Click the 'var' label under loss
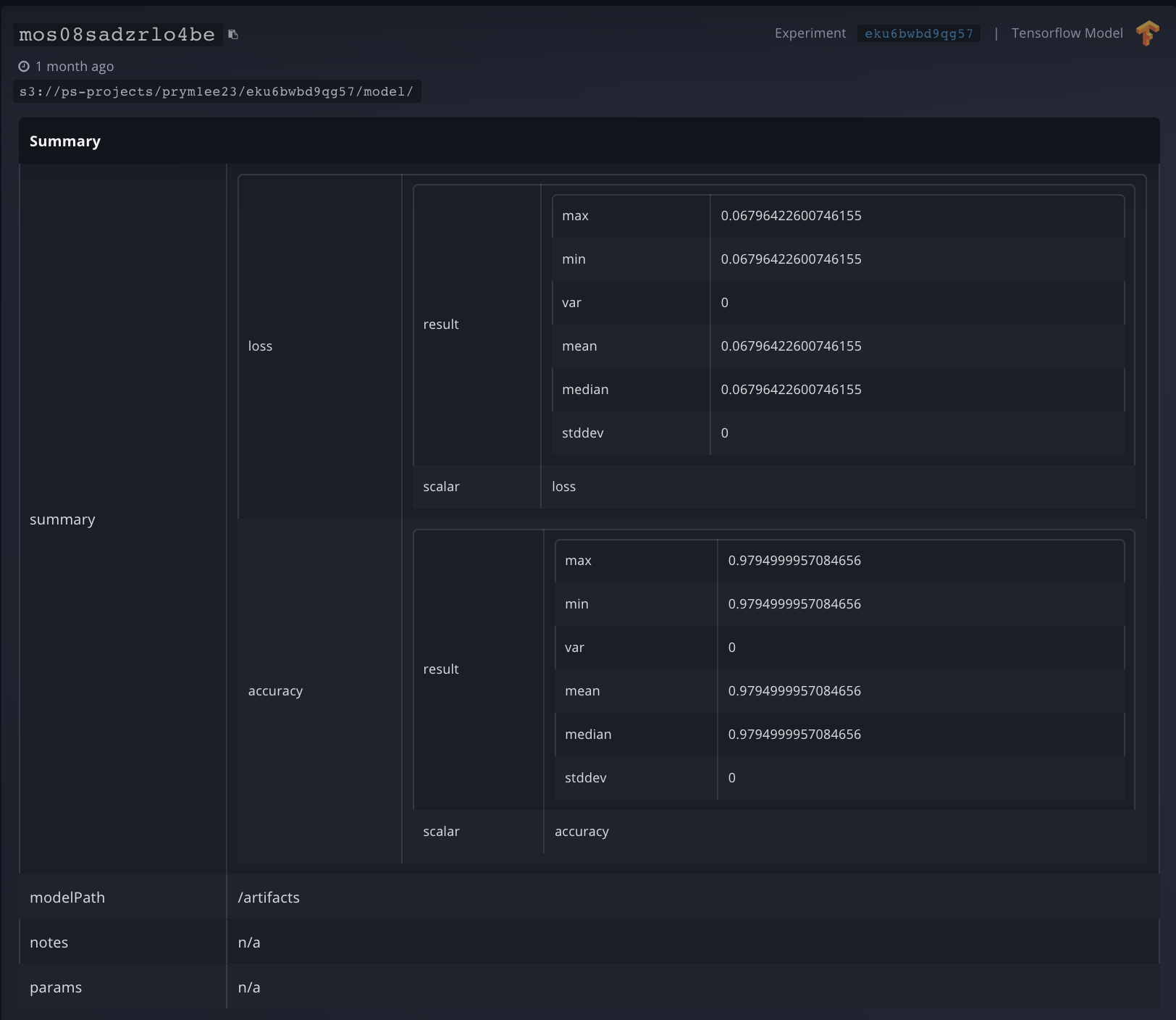The width and height of the screenshot is (1176, 1020). [x=572, y=303]
